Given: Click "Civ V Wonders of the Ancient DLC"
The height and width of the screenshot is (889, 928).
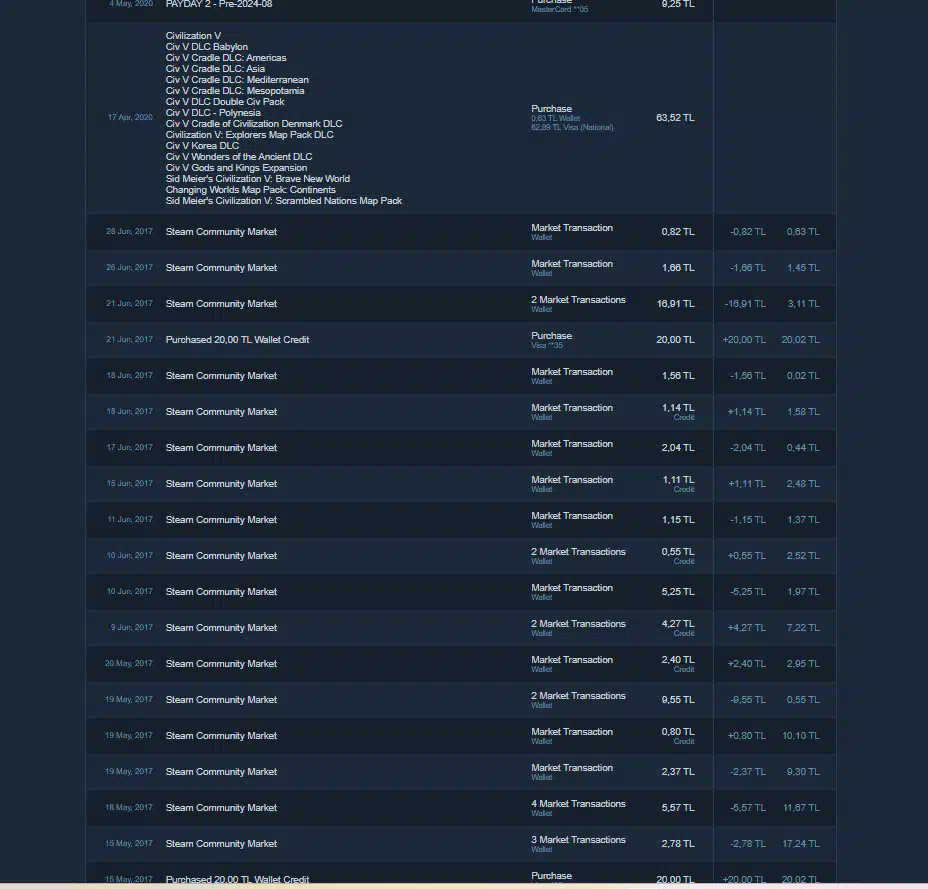Looking at the screenshot, I should pyautogui.click(x=239, y=157).
